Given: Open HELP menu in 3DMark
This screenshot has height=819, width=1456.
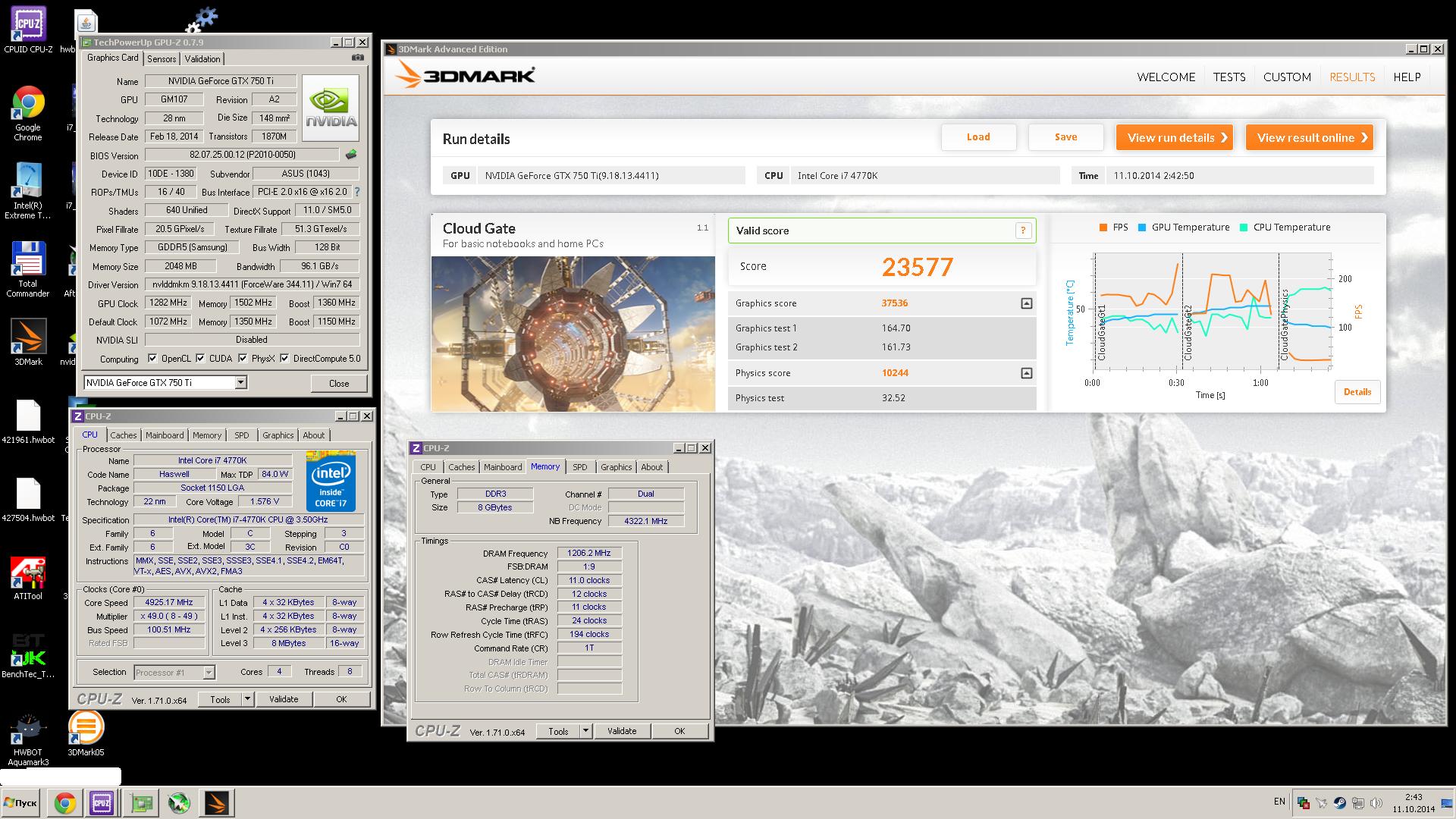Looking at the screenshot, I should (1407, 77).
